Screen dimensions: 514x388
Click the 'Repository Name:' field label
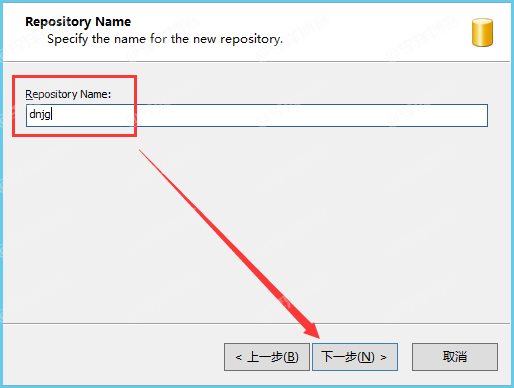68,94
